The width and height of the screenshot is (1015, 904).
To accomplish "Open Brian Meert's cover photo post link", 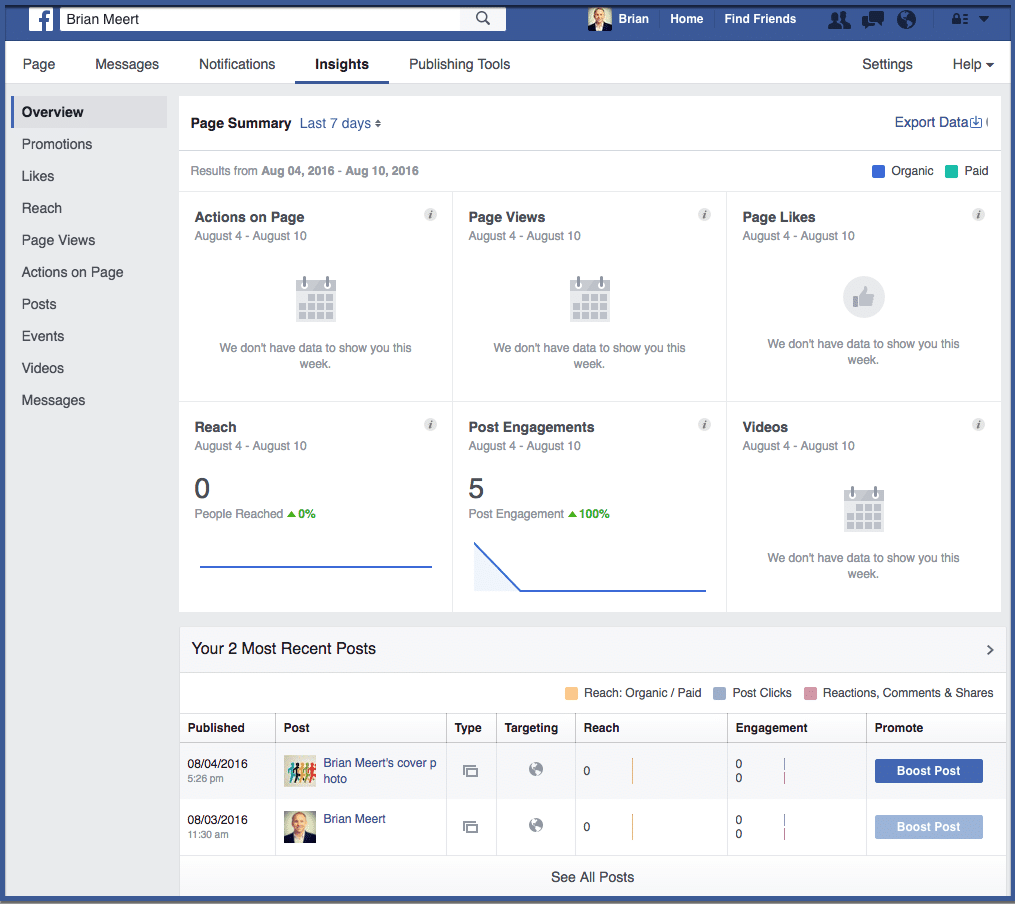I will (x=380, y=771).
